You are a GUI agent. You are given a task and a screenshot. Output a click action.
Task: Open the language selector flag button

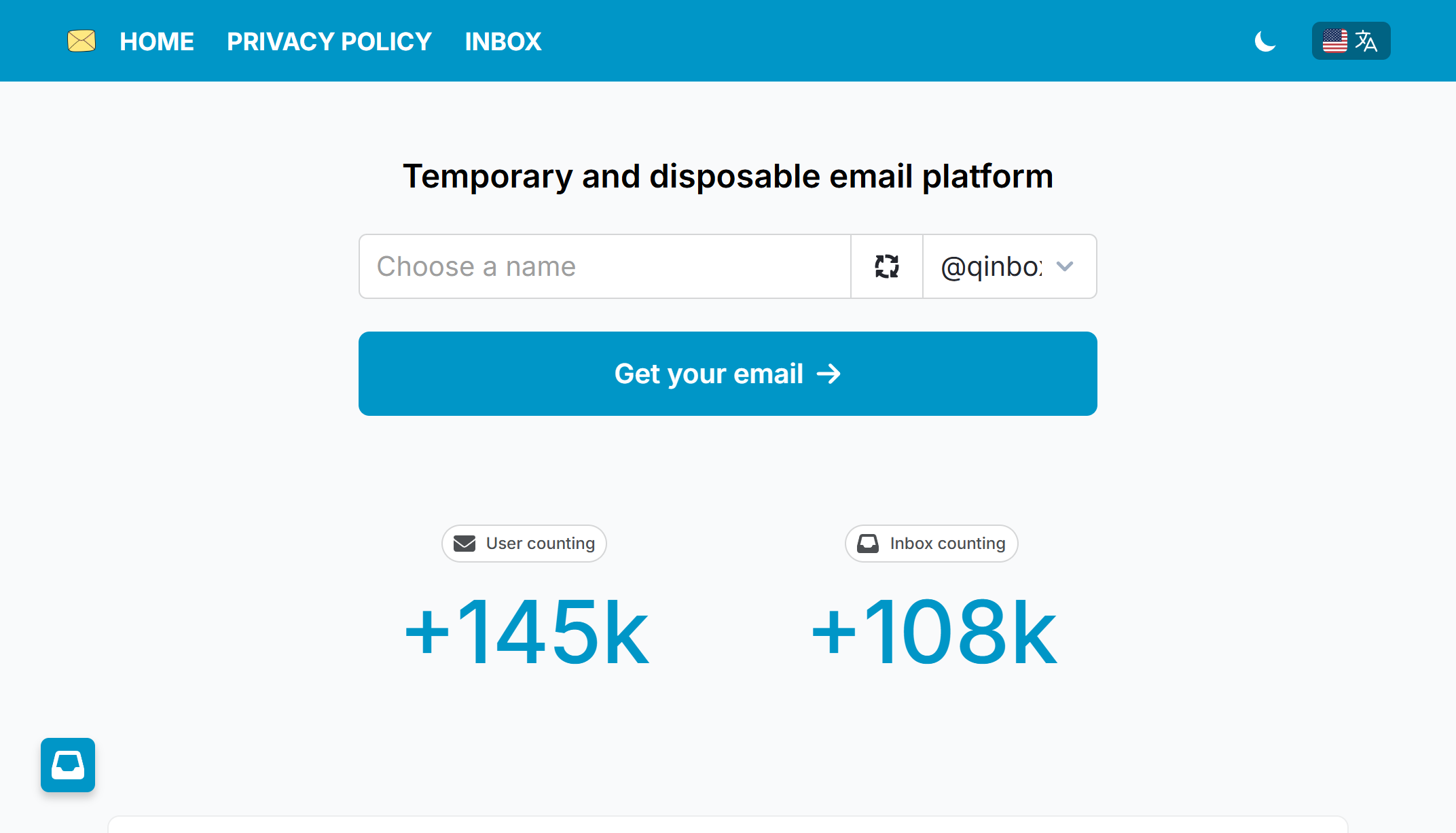[1351, 41]
